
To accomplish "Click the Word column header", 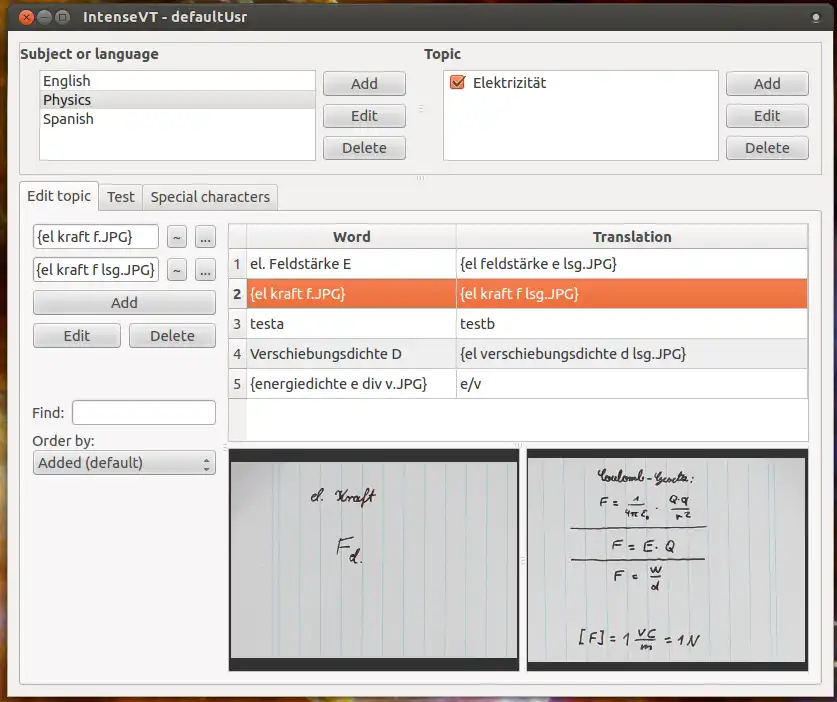I will click(x=351, y=236).
